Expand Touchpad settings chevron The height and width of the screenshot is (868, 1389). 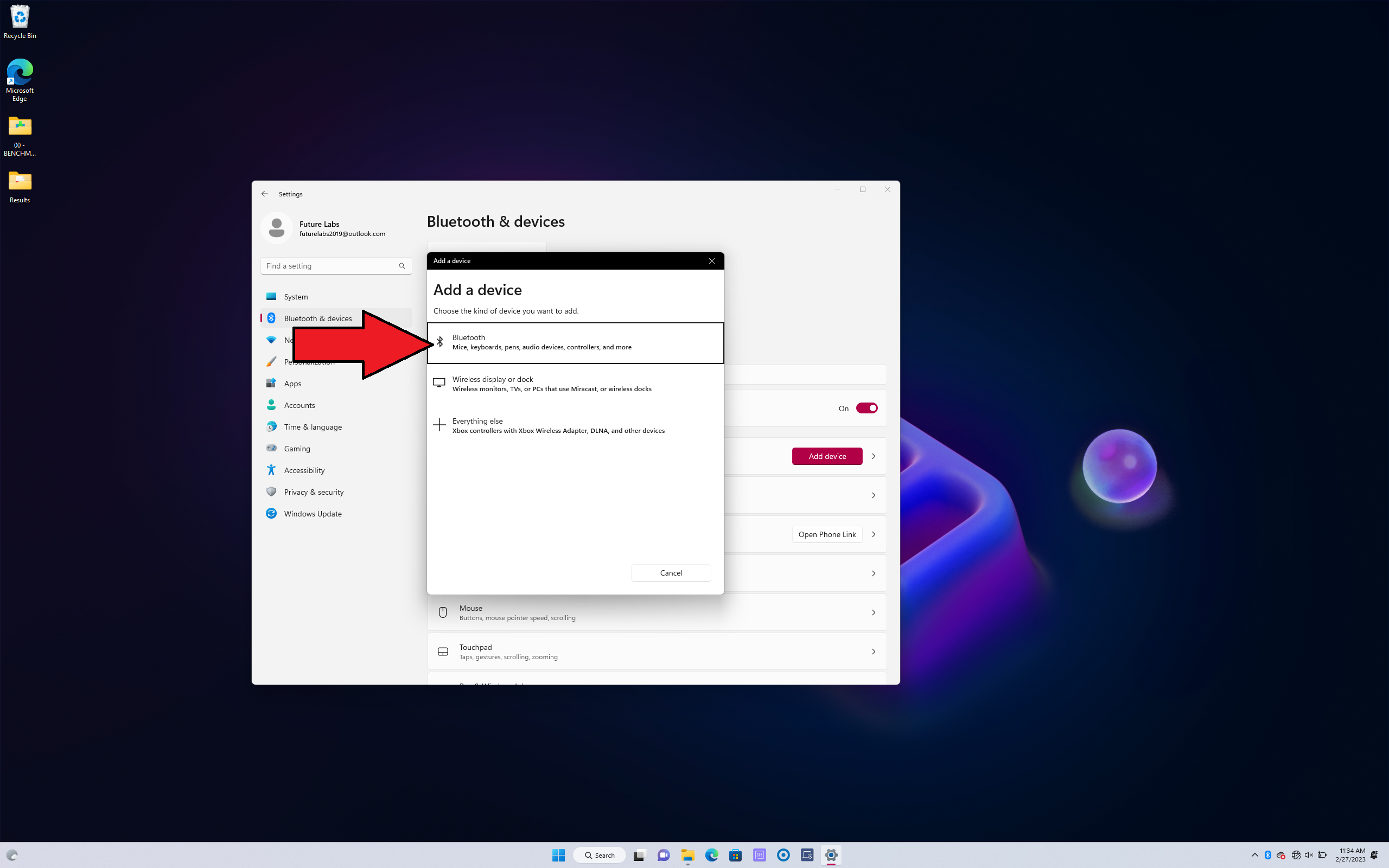pyautogui.click(x=873, y=651)
